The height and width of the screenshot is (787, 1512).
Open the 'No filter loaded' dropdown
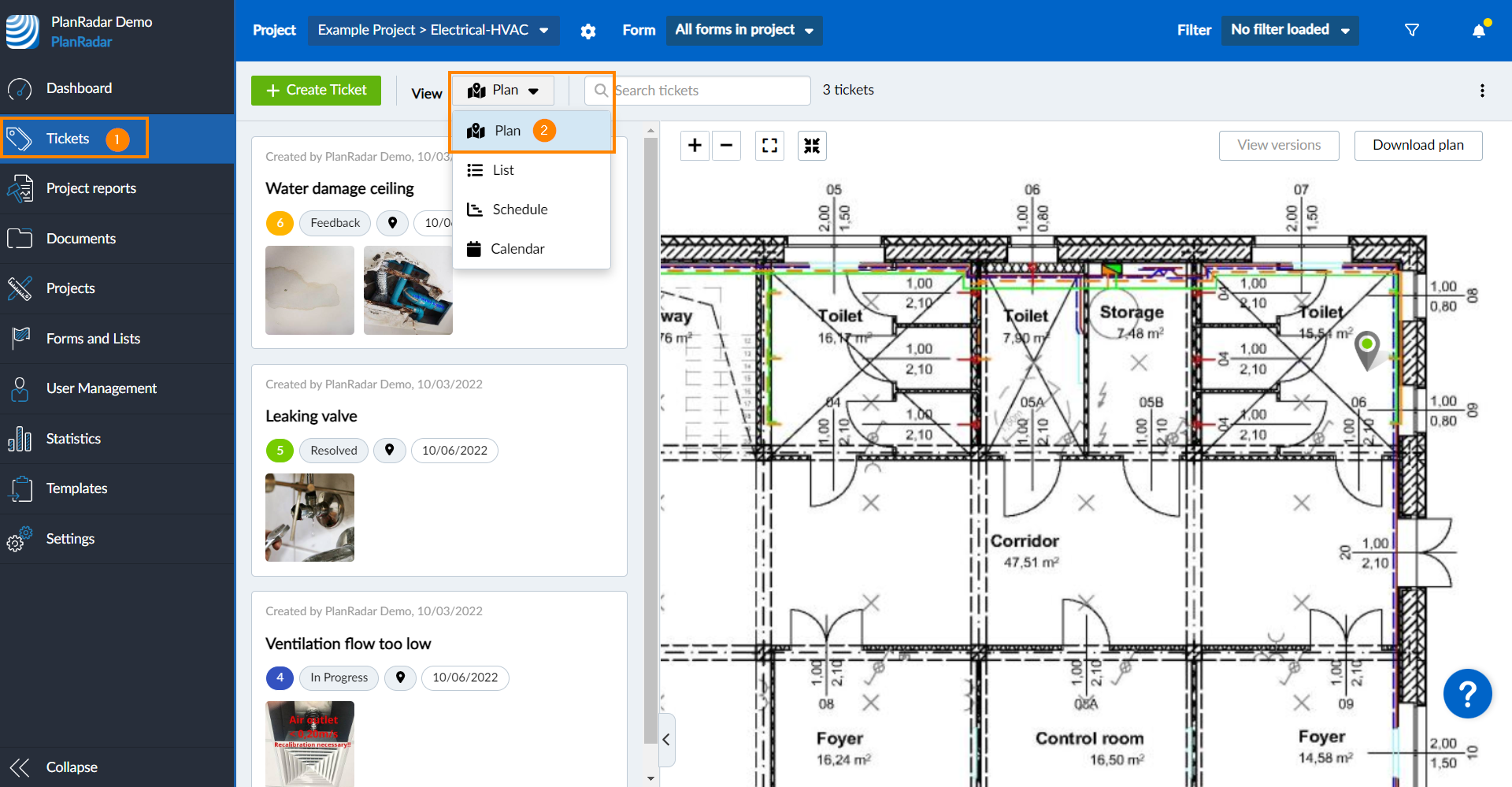1288,30
